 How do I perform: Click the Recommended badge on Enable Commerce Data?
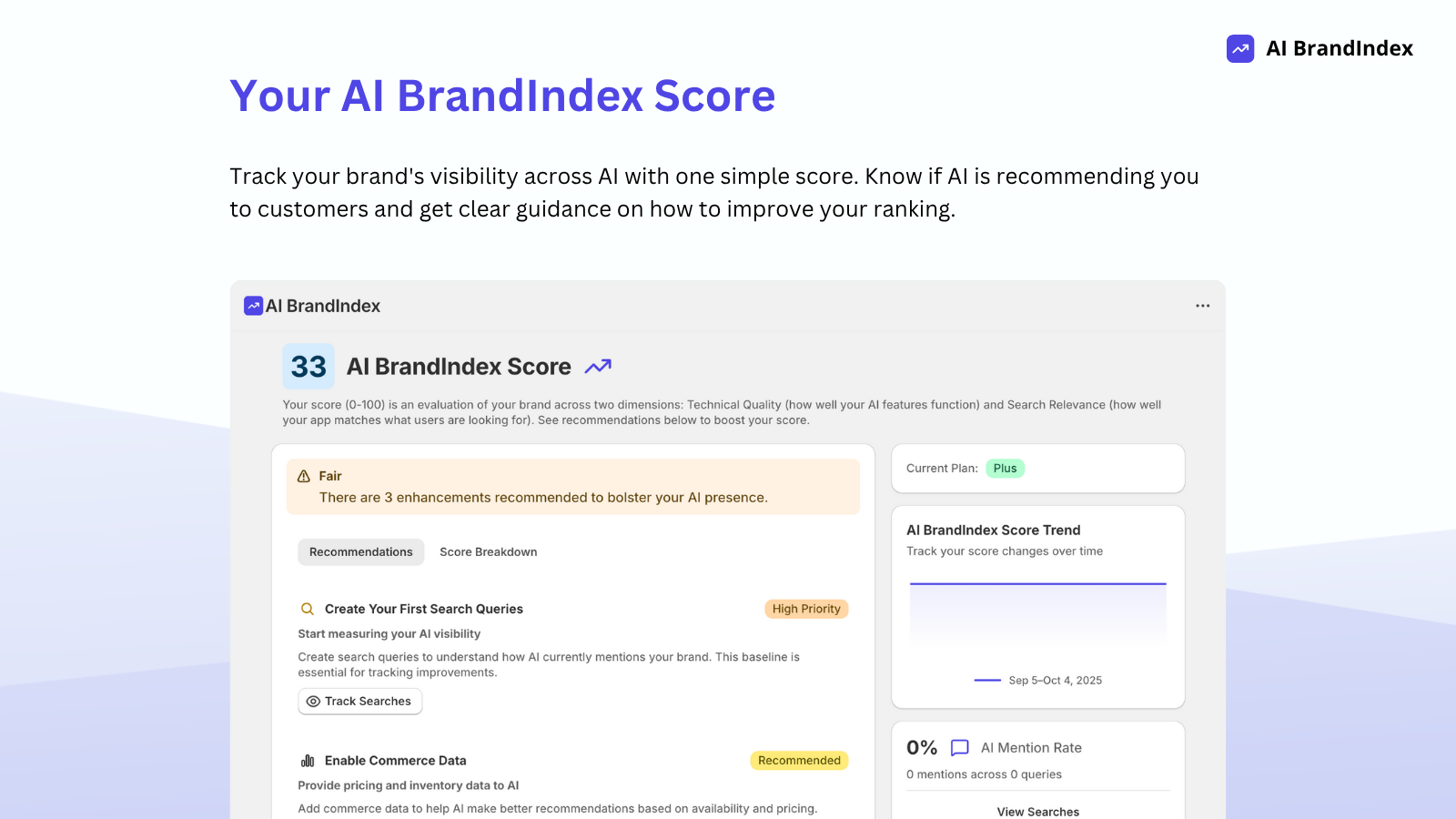click(x=798, y=760)
